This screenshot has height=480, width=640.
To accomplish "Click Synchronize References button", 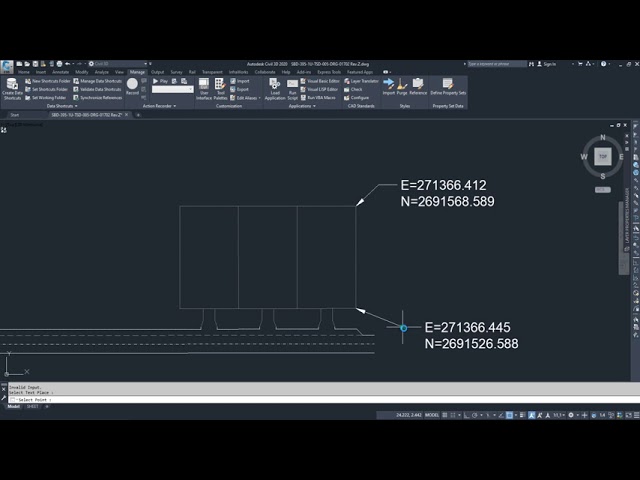I will (x=98, y=98).
